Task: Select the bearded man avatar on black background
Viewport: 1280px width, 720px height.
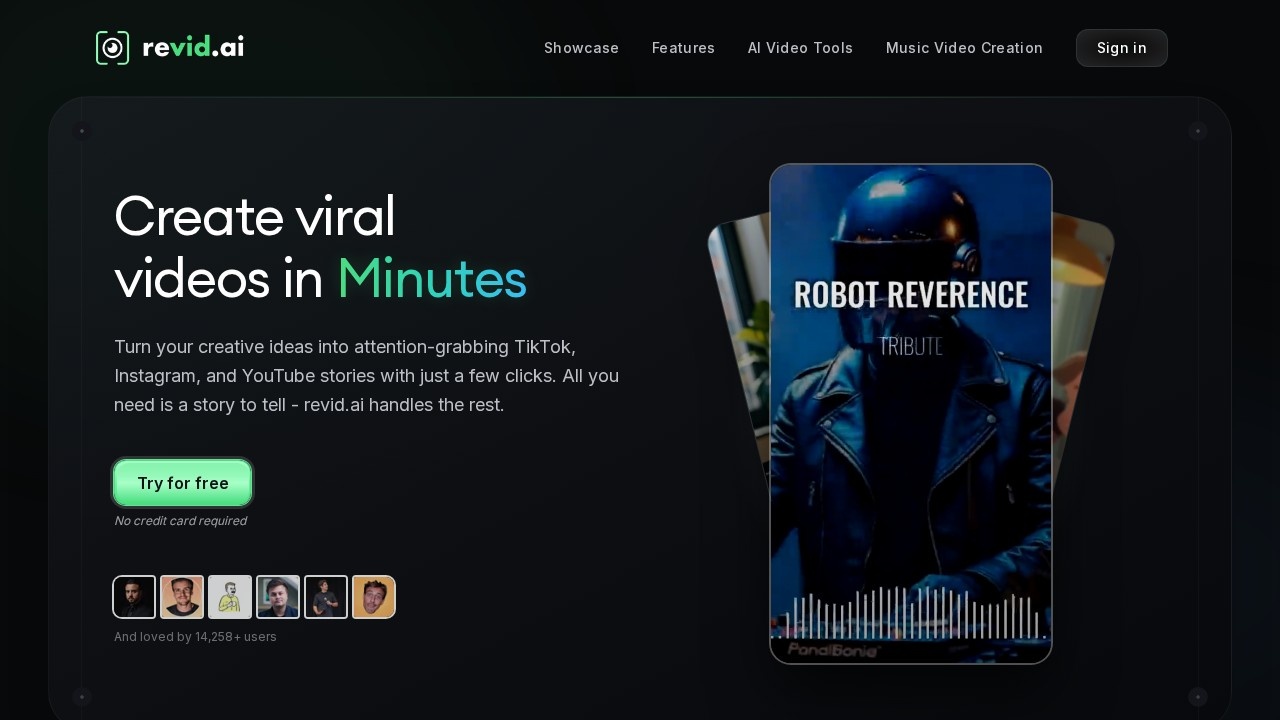Action: point(134,597)
